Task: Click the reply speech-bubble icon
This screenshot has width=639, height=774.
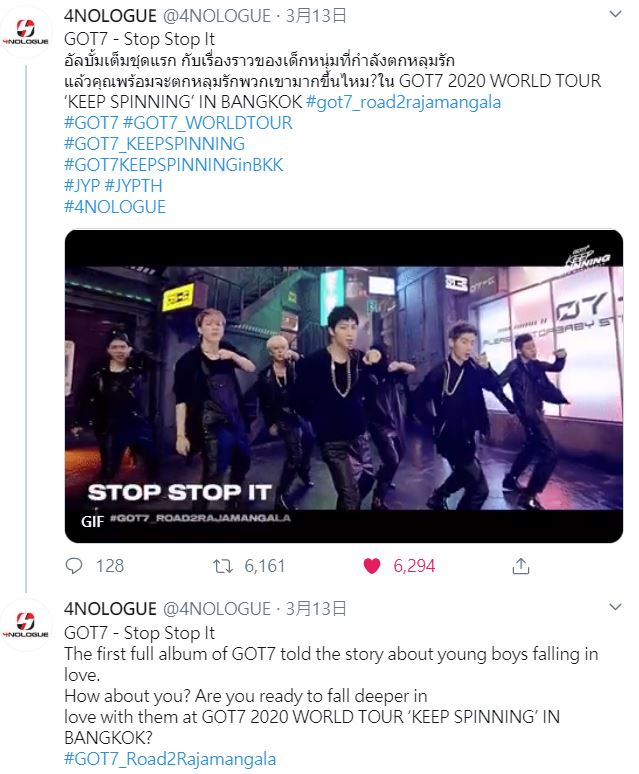Action: (74, 566)
